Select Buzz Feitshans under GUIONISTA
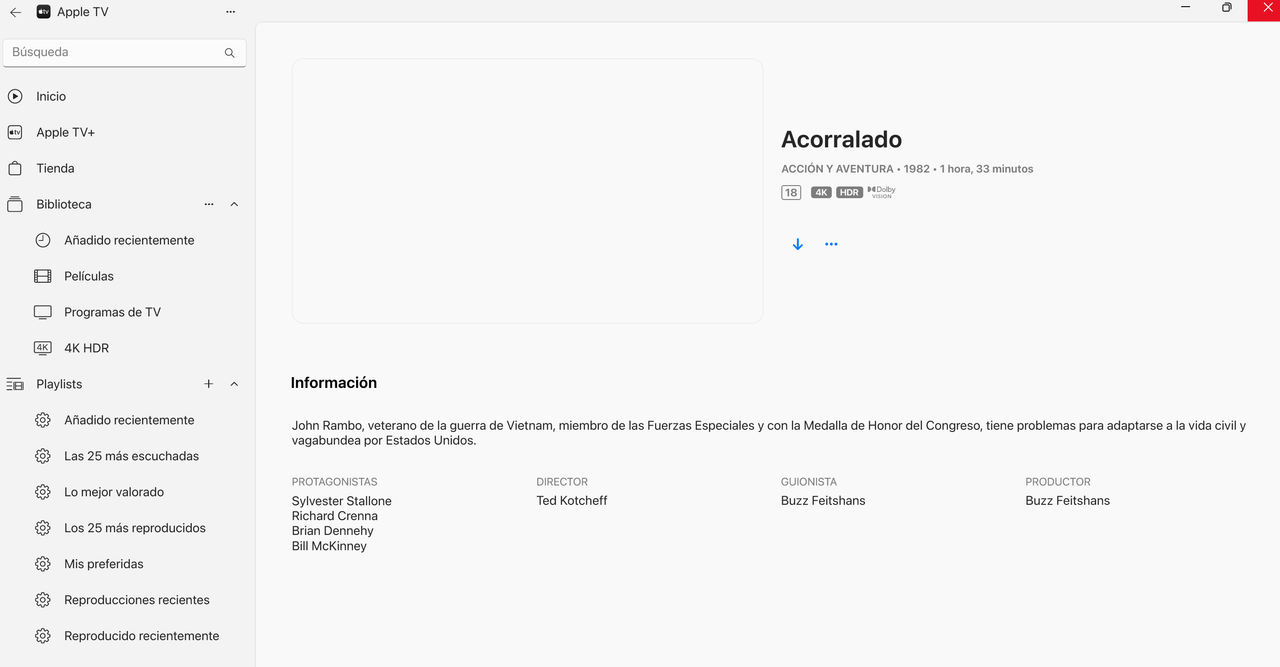 click(x=823, y=501)
